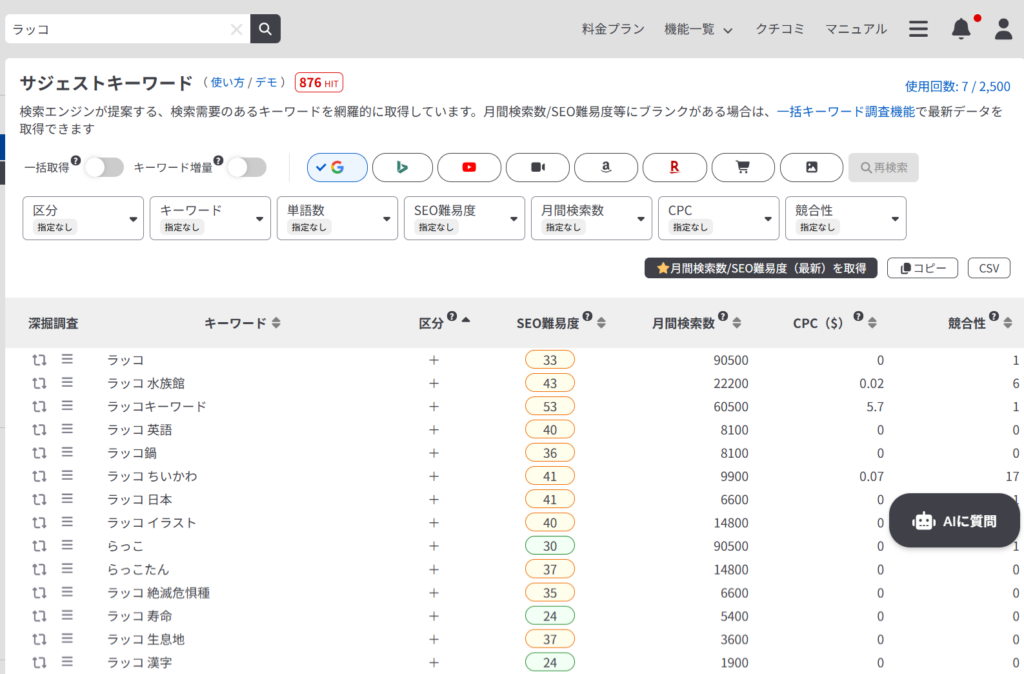1024x674 pixels.
Task: Choose Amazon as keyword source
Action: tap(605, 167)
